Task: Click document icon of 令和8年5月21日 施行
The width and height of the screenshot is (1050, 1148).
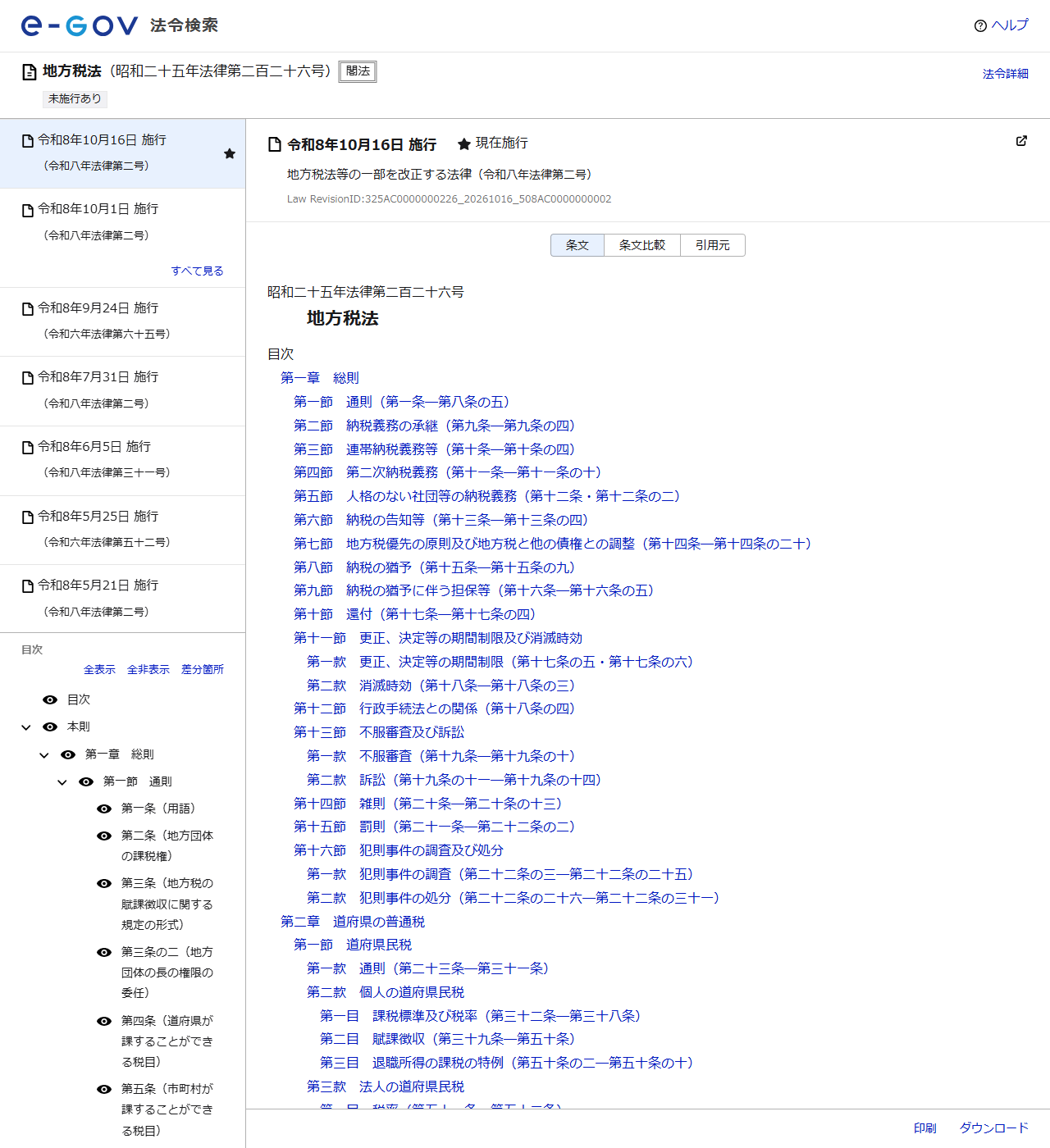Action: tap(28, 586)
